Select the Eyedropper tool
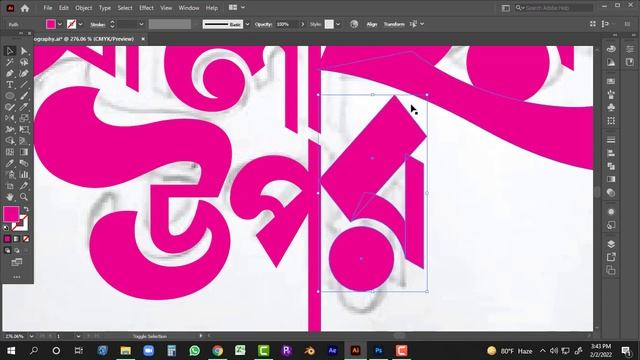The height and width of the screenshot is (360, 640). [10, 163]
